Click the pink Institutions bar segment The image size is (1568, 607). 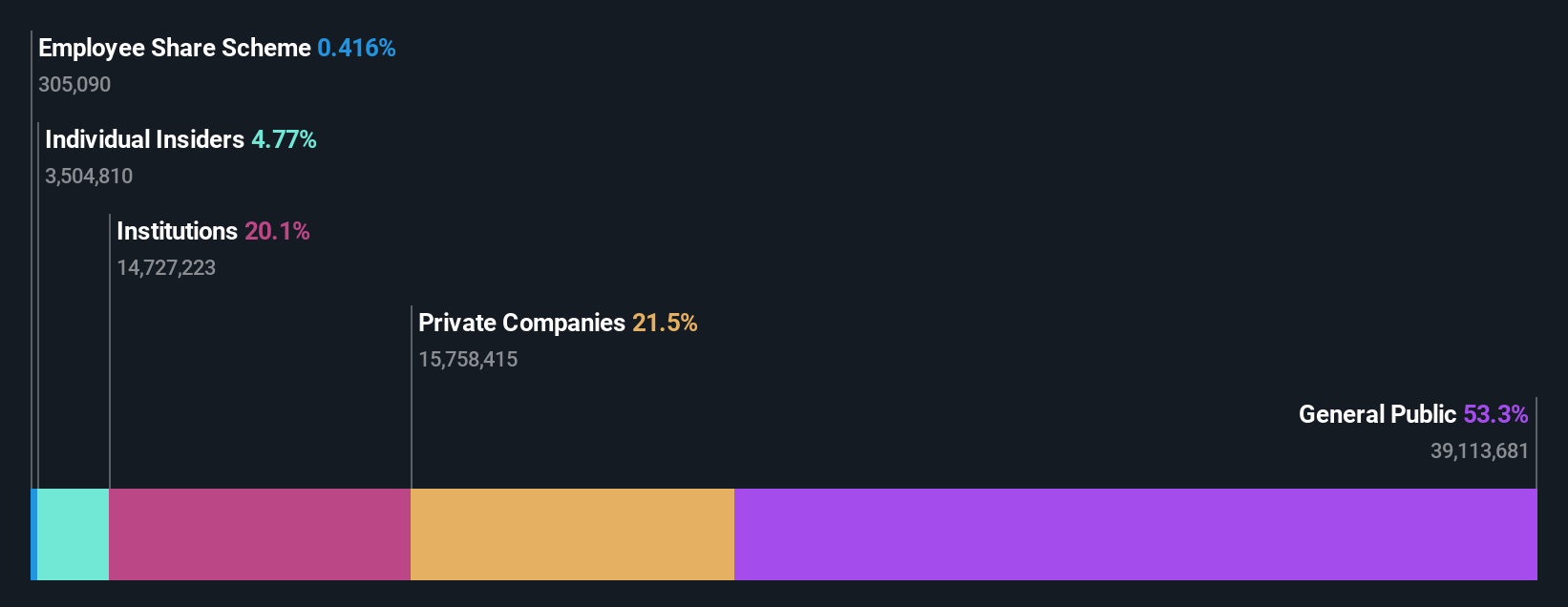point(260,534)
